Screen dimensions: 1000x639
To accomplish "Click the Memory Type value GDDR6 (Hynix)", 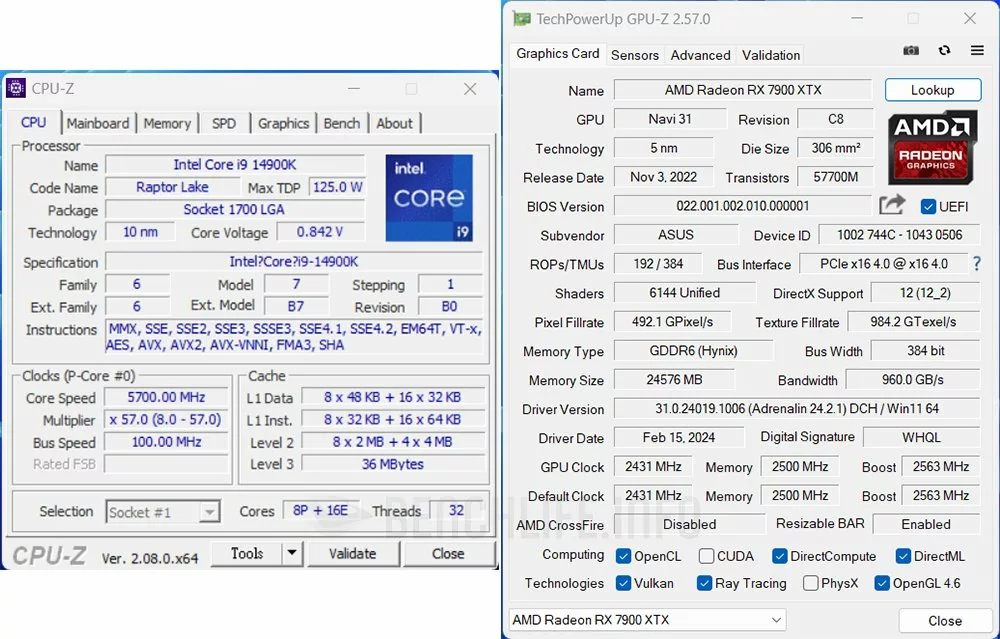I will 693,351.
